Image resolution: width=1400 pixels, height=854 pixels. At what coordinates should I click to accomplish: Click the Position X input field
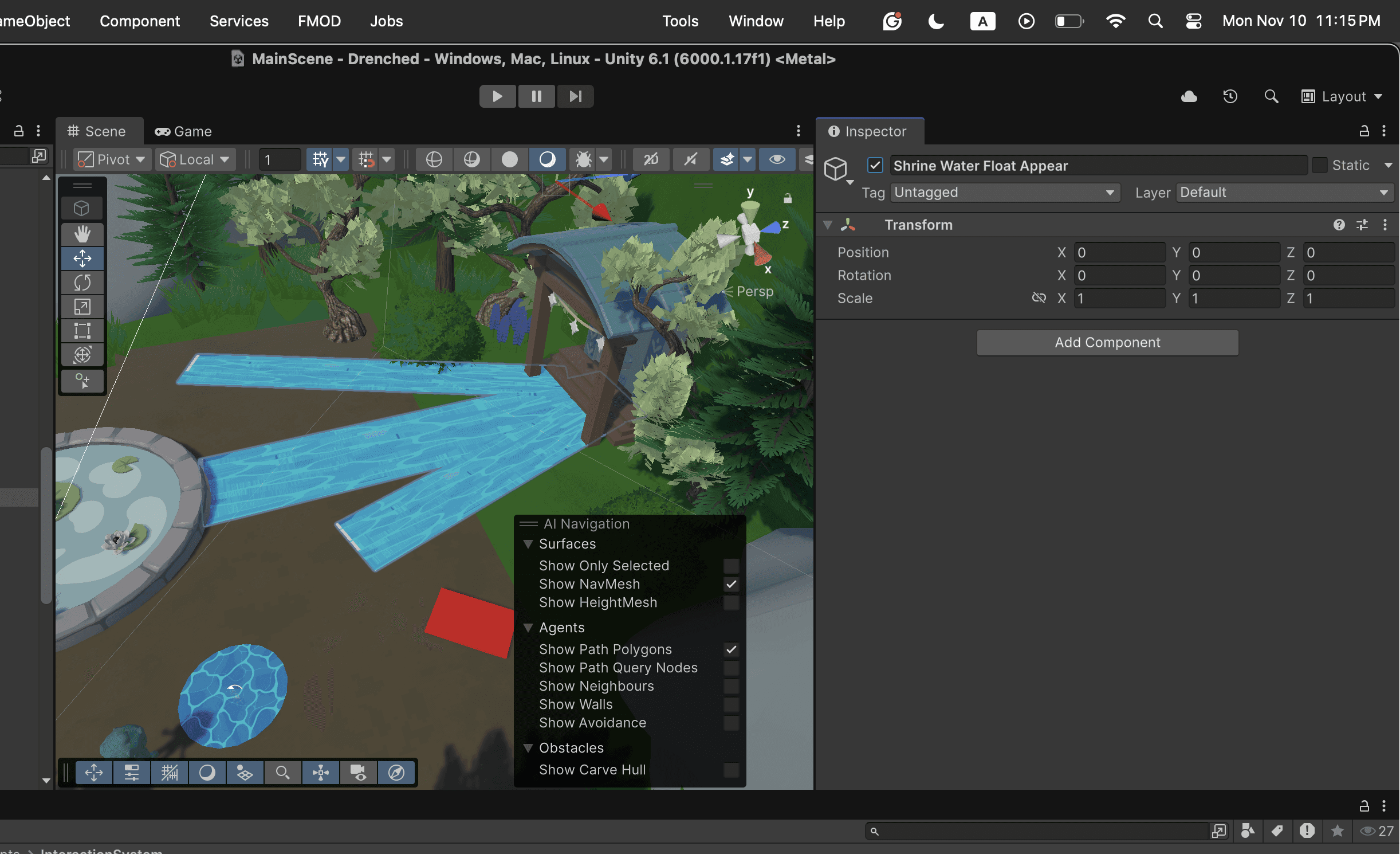[x=1119, y=253]
